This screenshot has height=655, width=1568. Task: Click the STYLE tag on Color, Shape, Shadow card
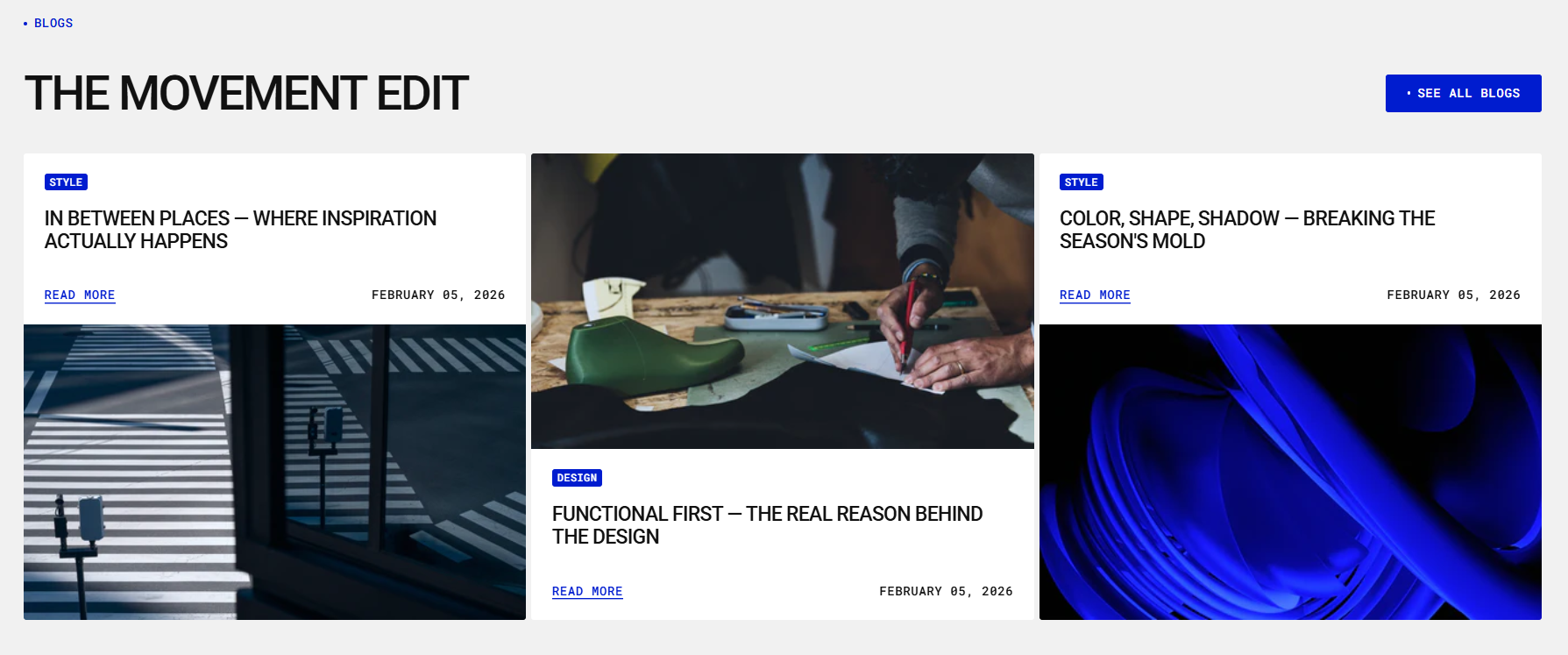pyautogui.click(x=1081, y=182)
